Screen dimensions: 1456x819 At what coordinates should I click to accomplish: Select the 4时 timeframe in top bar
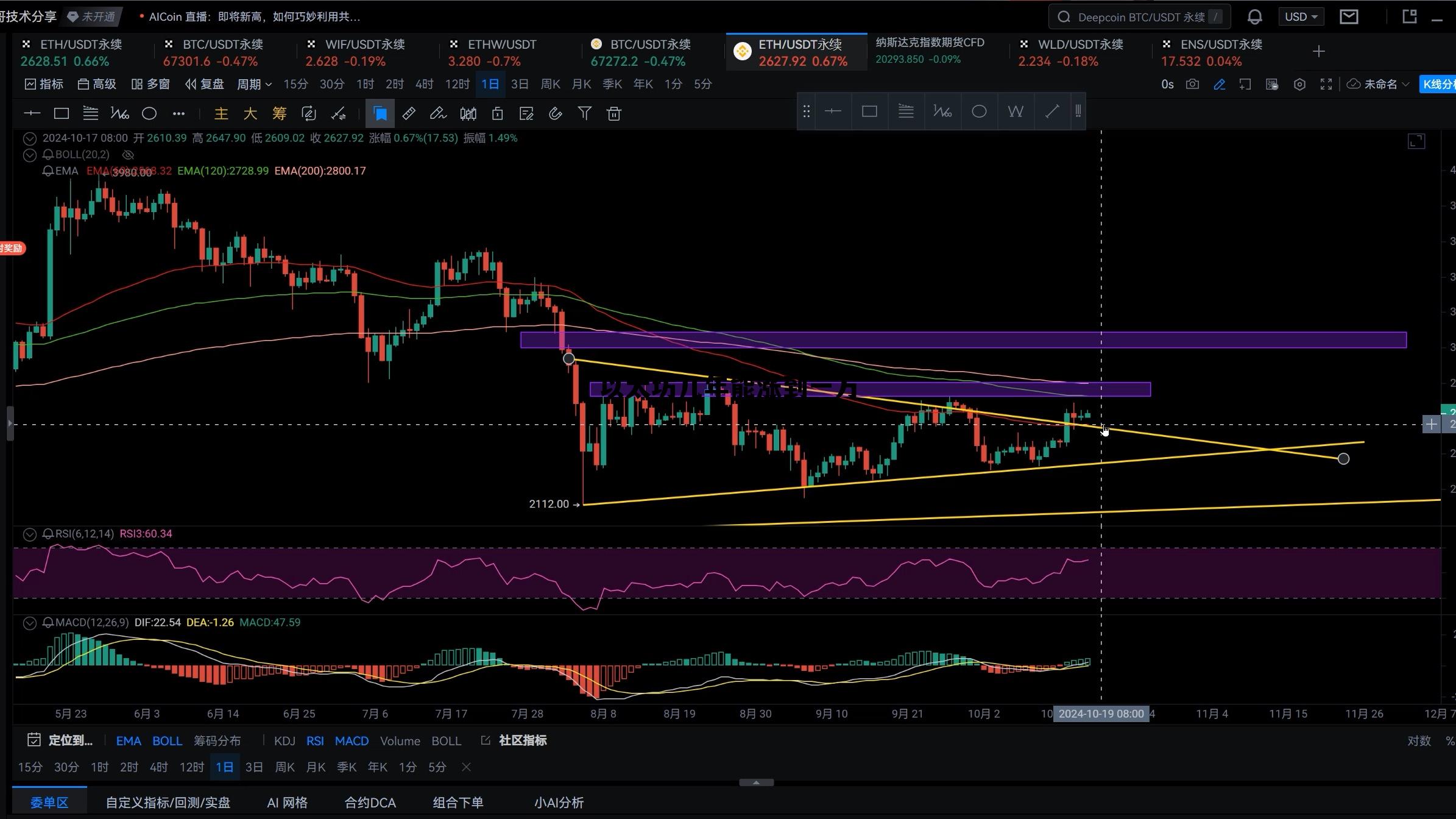(x=424, y=84)
